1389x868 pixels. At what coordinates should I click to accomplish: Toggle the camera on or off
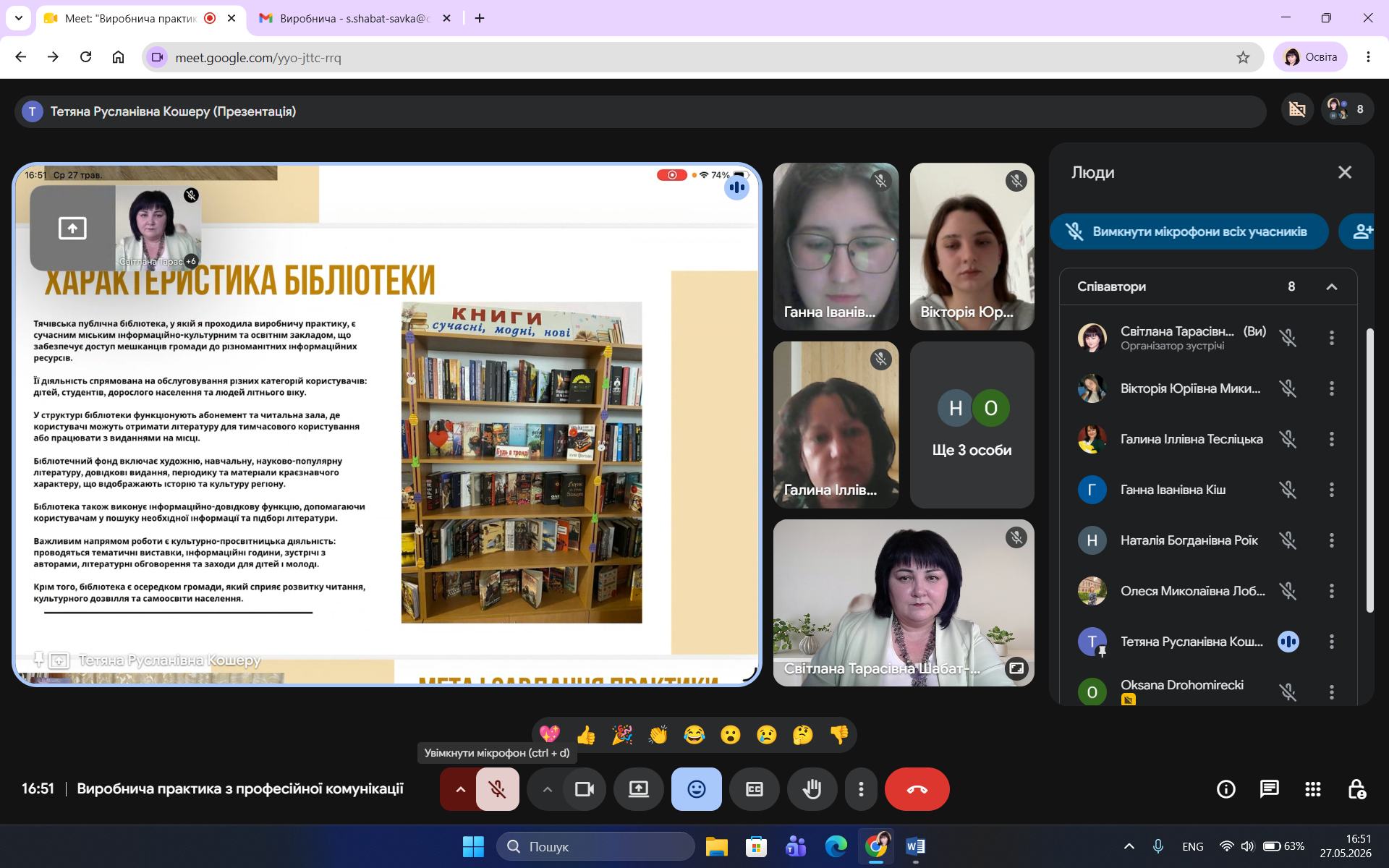tap(584, 789)
